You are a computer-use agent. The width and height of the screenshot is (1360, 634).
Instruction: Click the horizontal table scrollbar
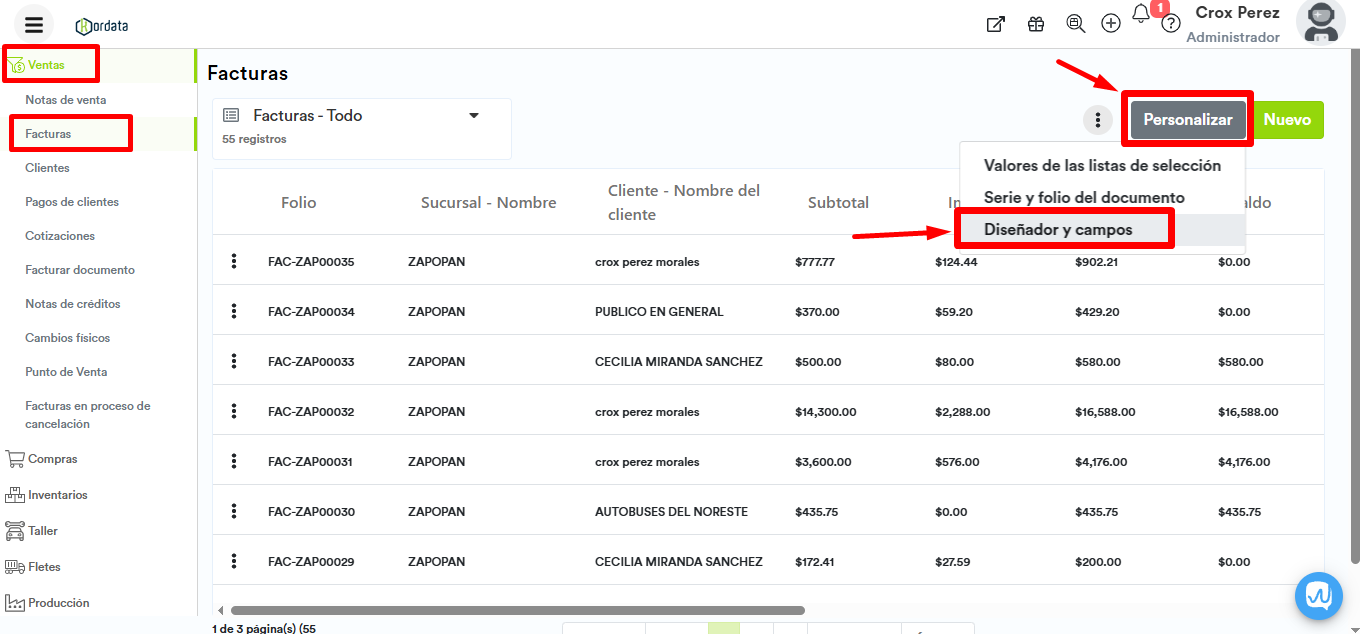[x=517, y=610]
